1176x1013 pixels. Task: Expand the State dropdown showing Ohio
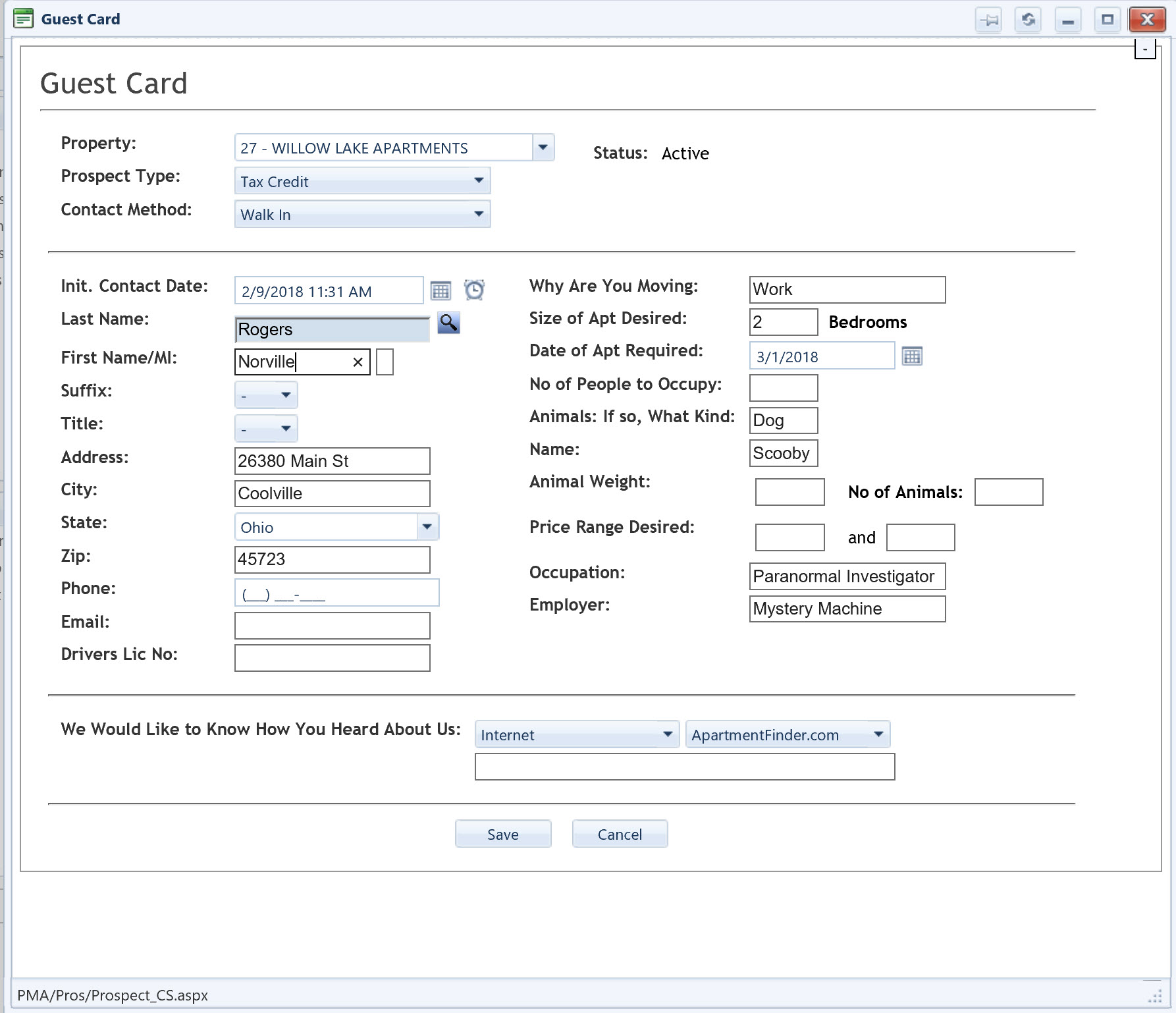tap(427, 527)
